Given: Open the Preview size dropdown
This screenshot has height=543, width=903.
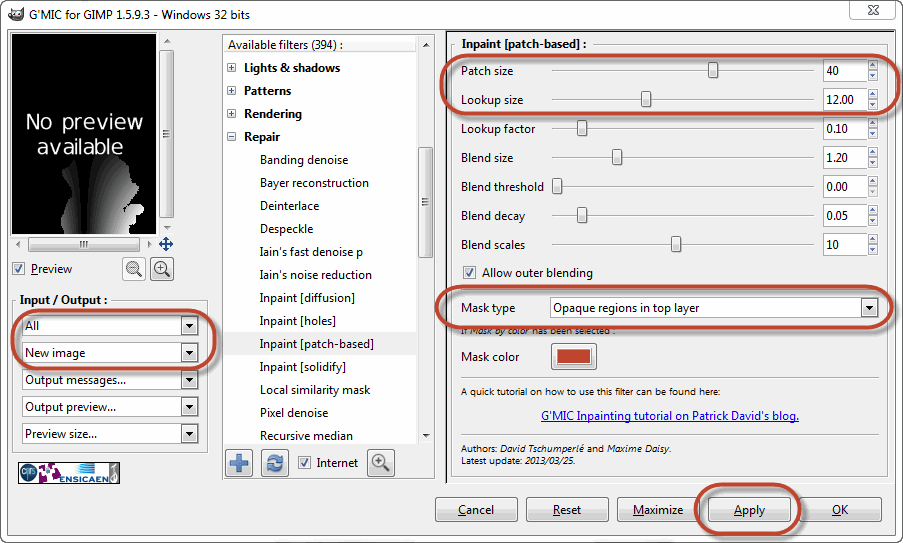Looking at the screenshot, I should 110,434.
